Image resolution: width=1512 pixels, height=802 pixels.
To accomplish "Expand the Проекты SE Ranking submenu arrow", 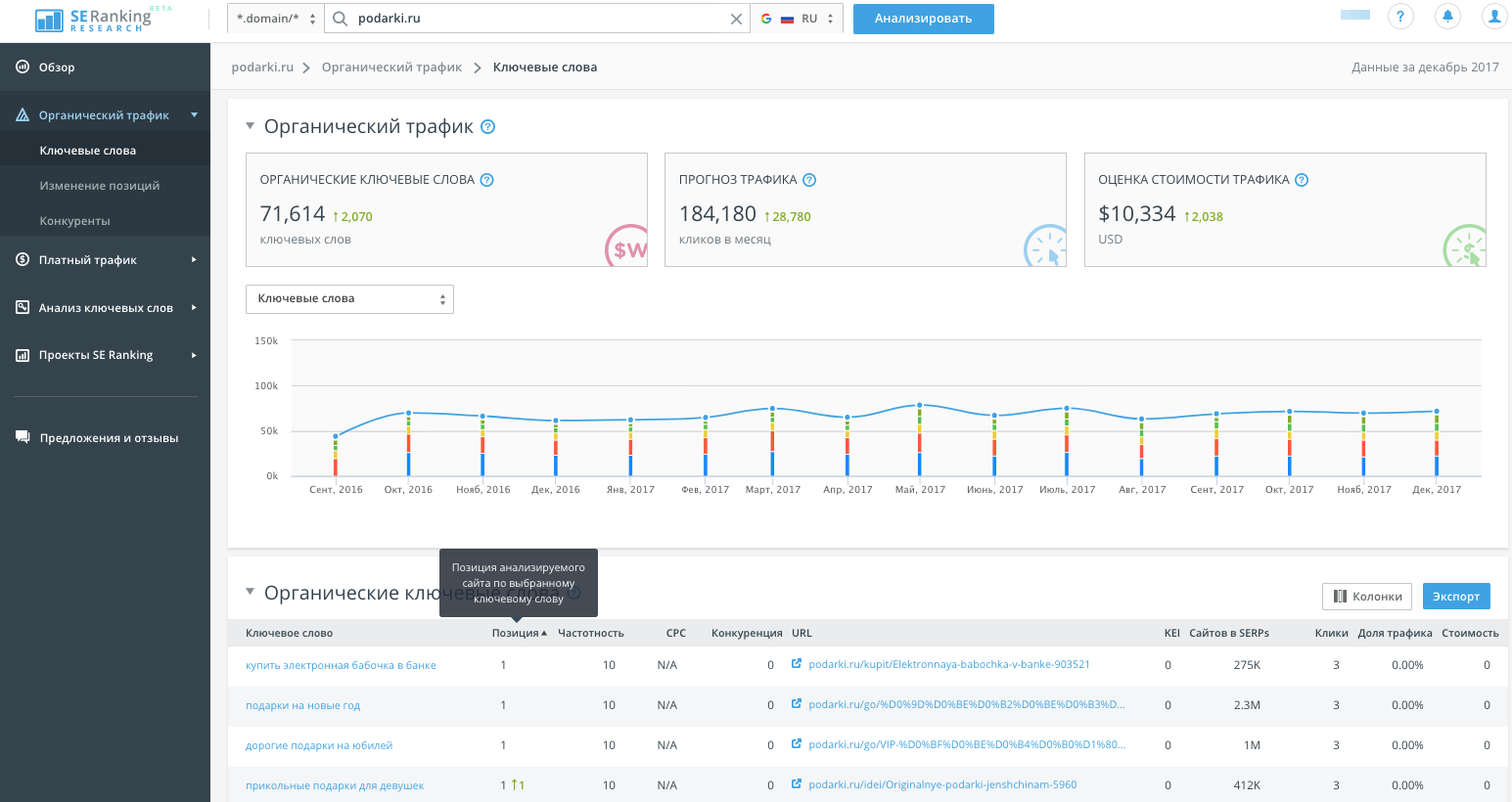I will pos(194,355).
